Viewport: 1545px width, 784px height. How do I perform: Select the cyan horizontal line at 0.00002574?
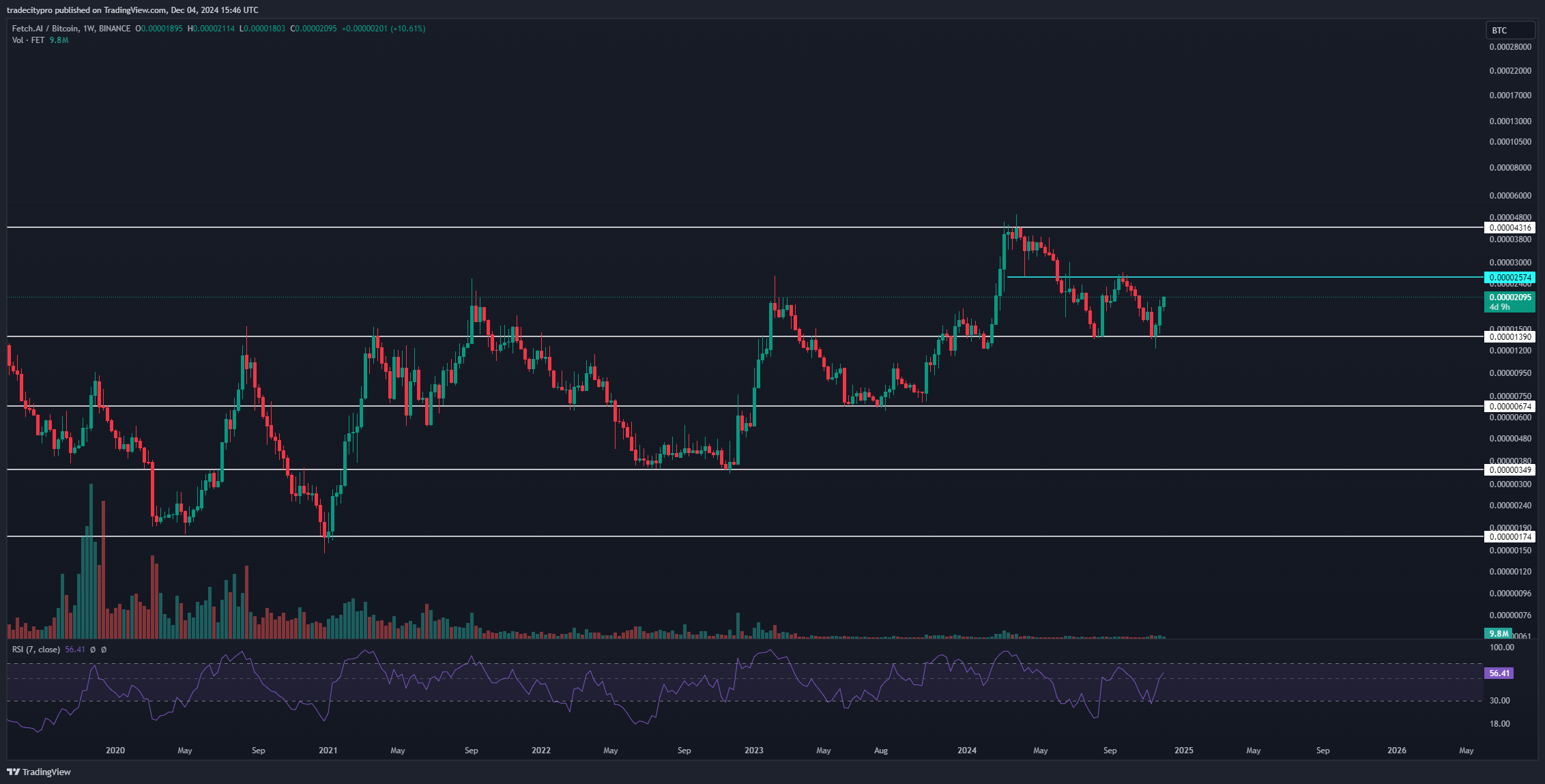pyautogui.click(x=1245, y=277)
